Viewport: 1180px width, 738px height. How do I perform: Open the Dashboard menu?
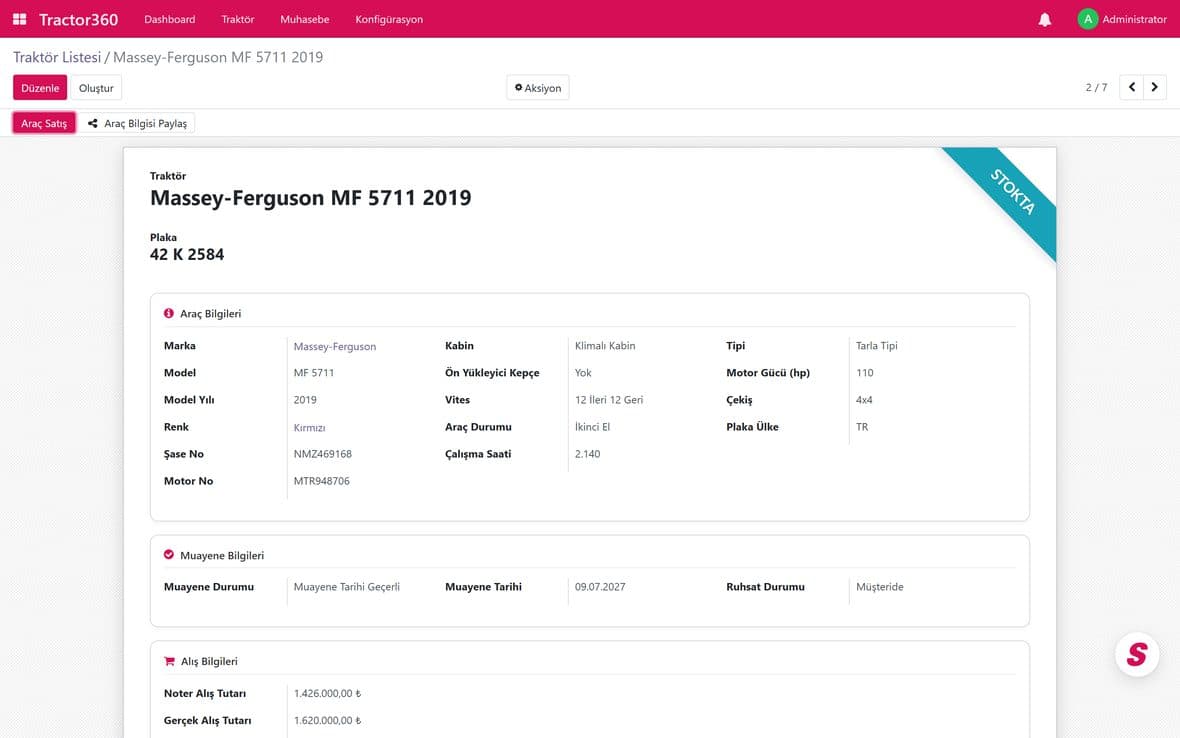[x=169, y=19]
